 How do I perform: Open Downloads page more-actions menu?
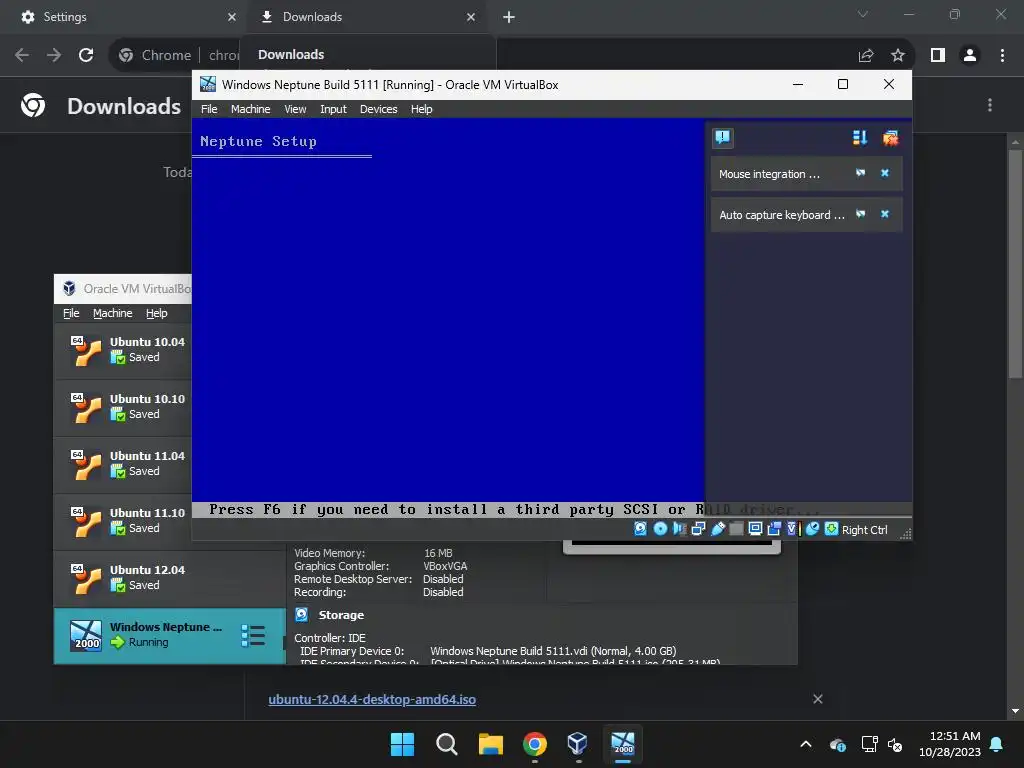[x=990, y=105]
